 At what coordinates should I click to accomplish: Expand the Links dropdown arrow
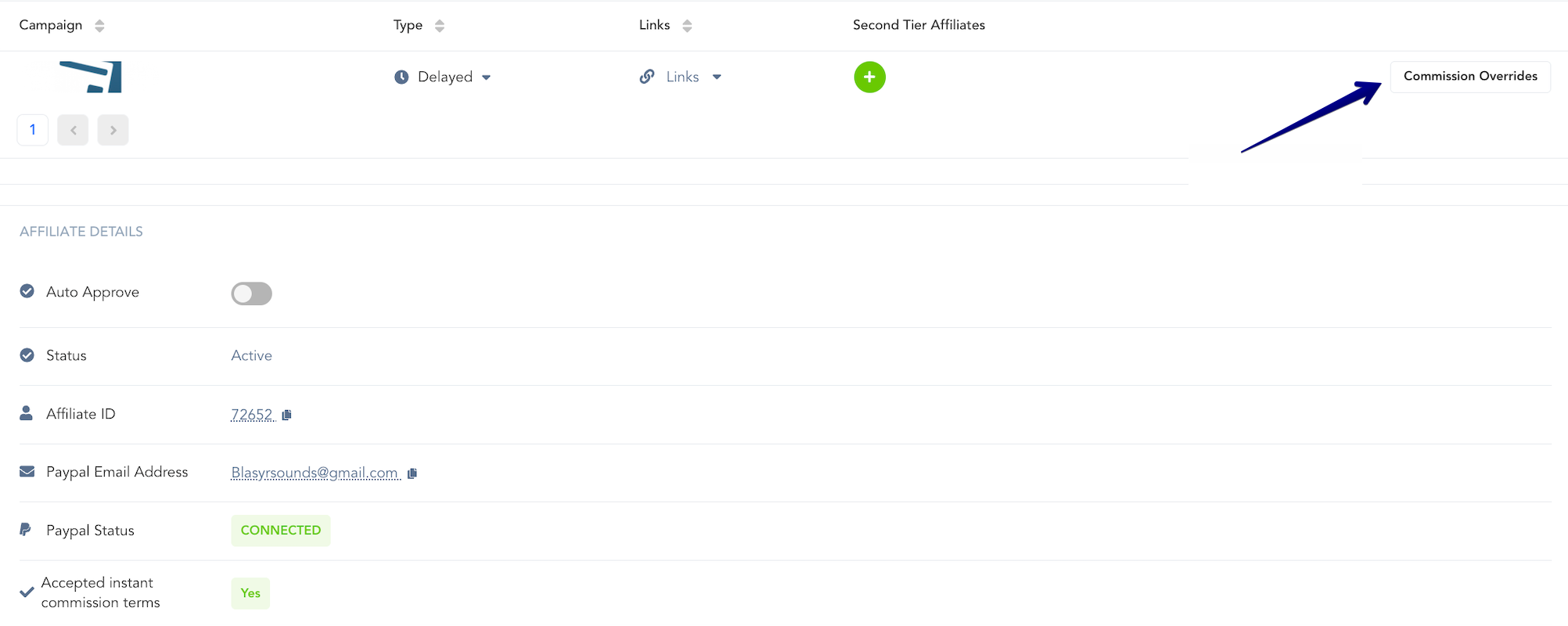click(717, 77)
